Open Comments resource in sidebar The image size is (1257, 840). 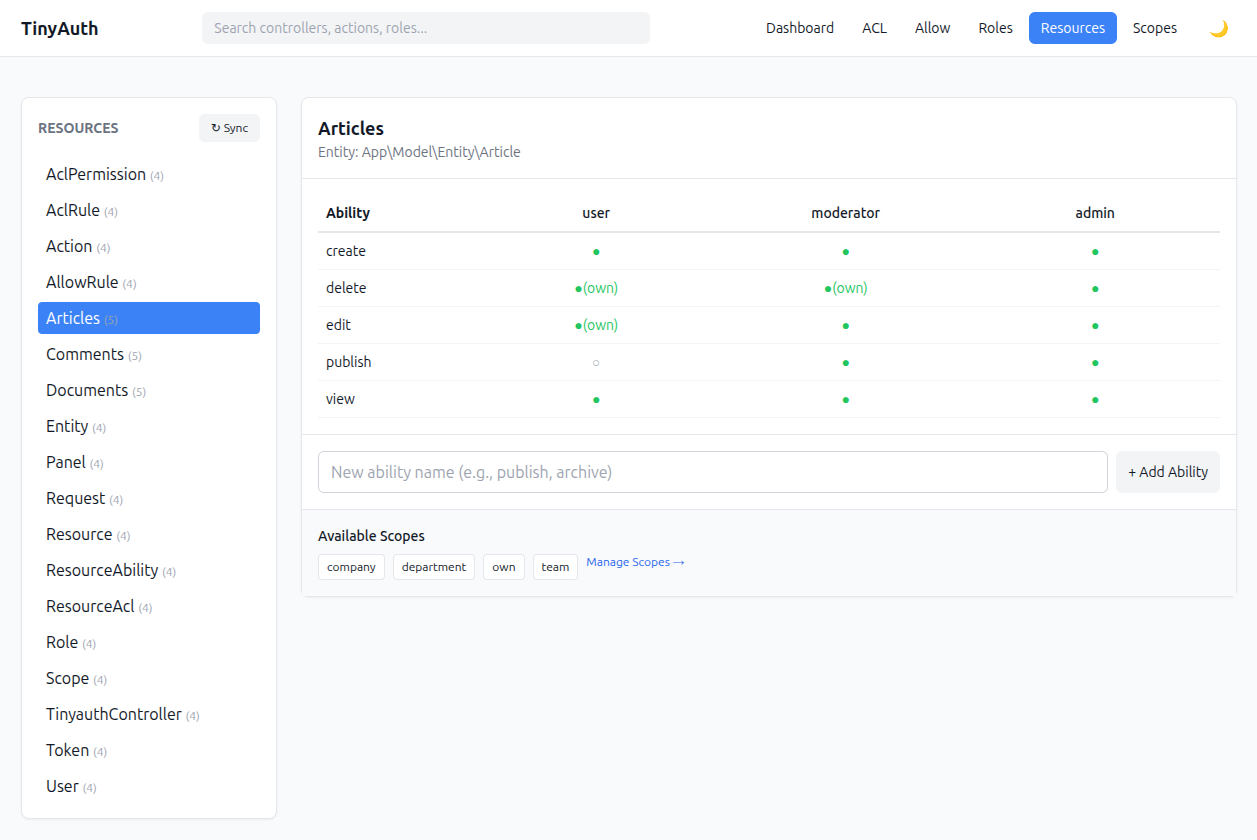[149, 354]
